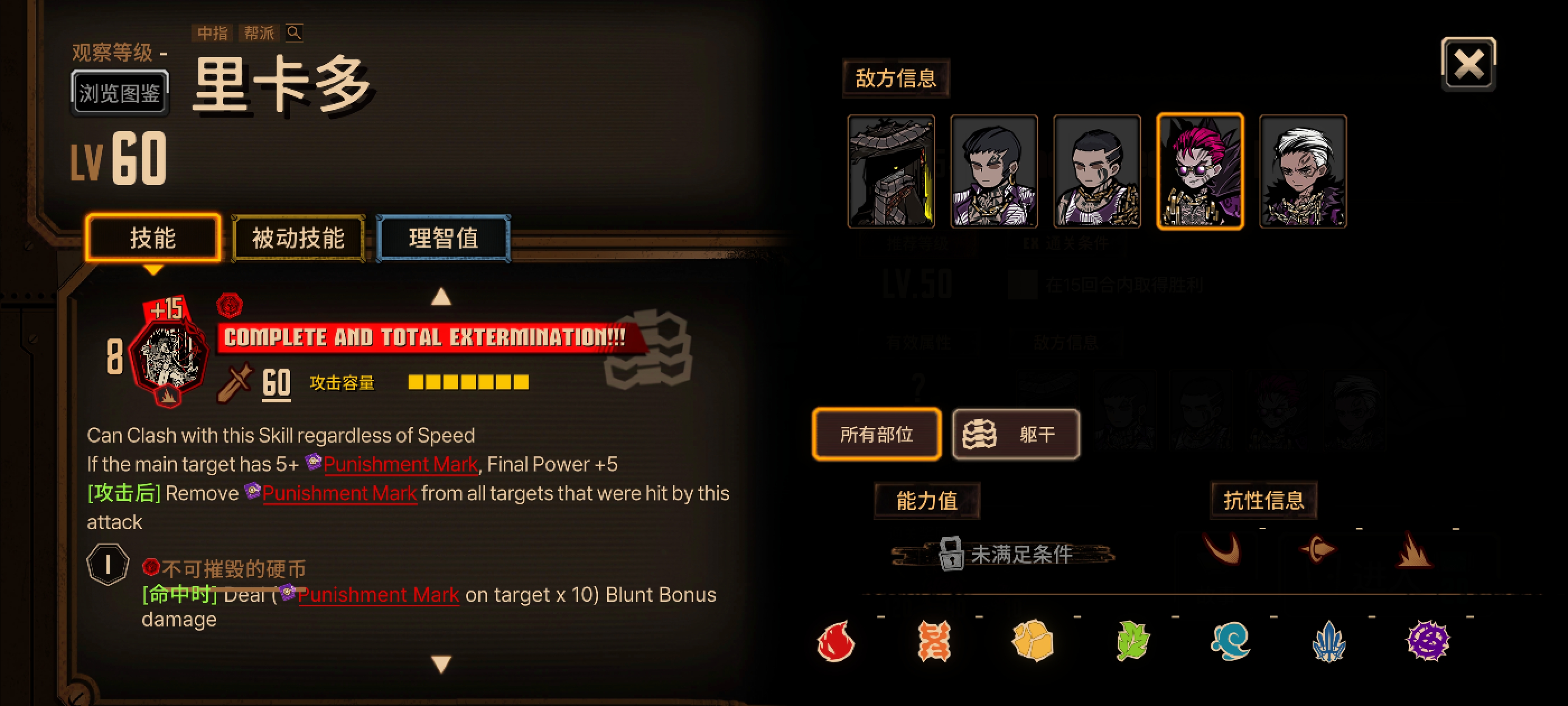Select the pink-haired enemy portrait

(1200, 171)
